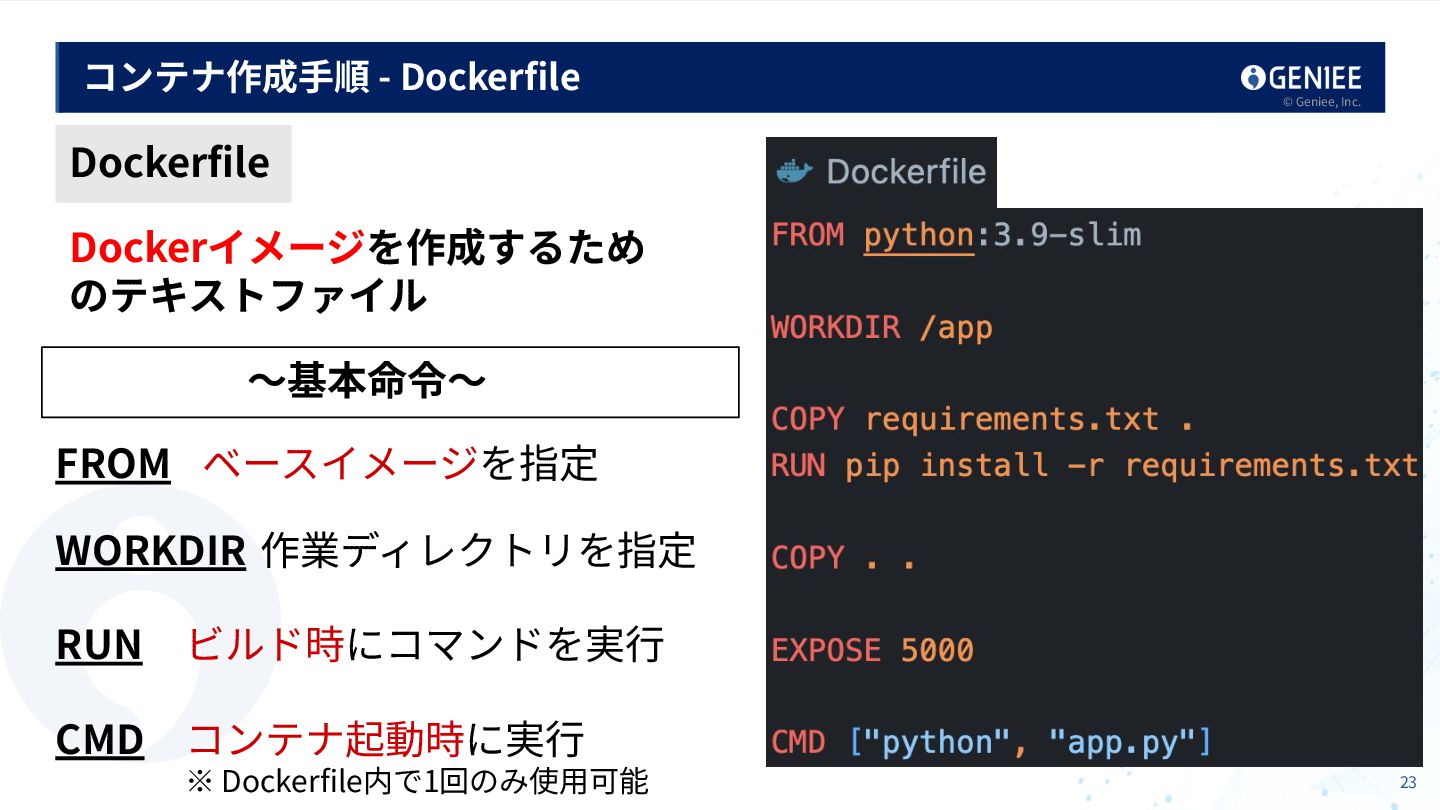
Task: Click the red ビルド時 text
Action: point(266,645)
